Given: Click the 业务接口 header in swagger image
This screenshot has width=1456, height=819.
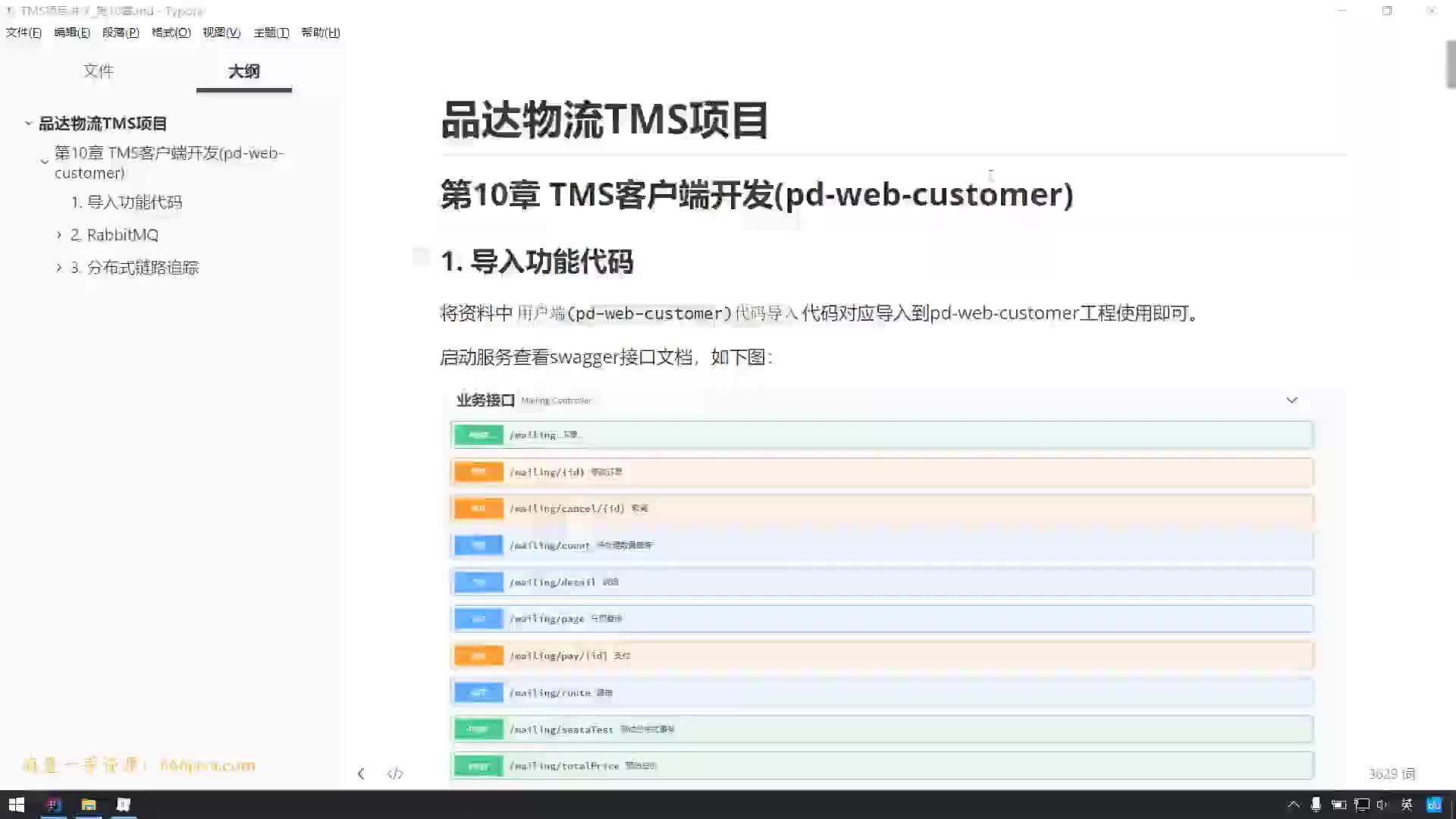Looking at the screenshot, I should click(485, 400).
